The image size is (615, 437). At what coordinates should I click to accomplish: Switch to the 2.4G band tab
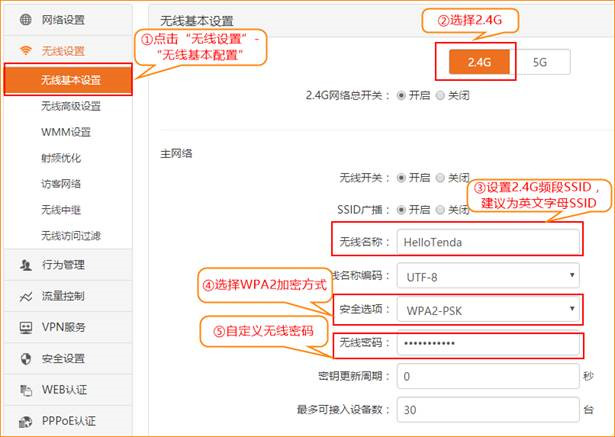[475, 62]
